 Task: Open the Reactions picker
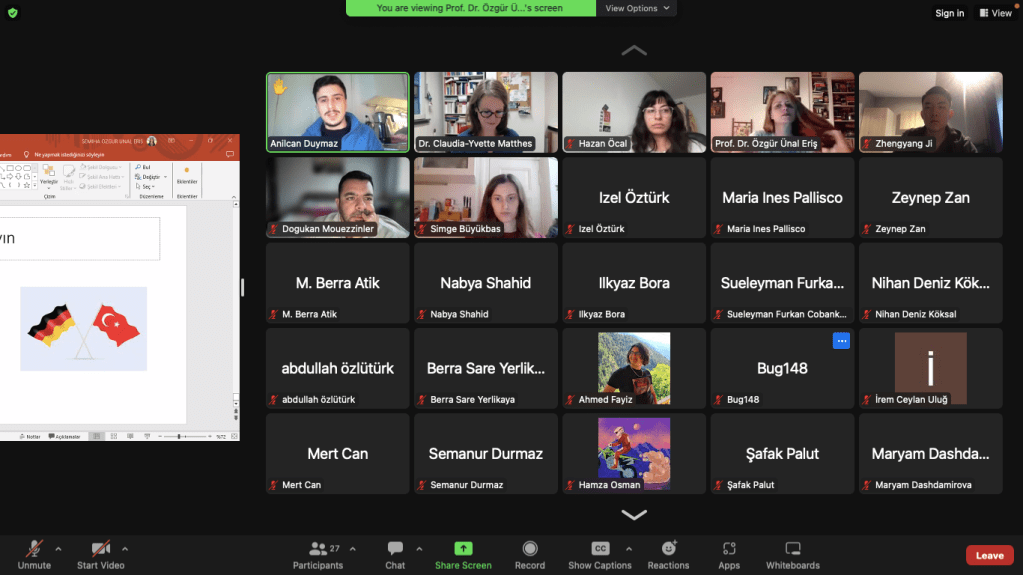click(x=668, y=549)
